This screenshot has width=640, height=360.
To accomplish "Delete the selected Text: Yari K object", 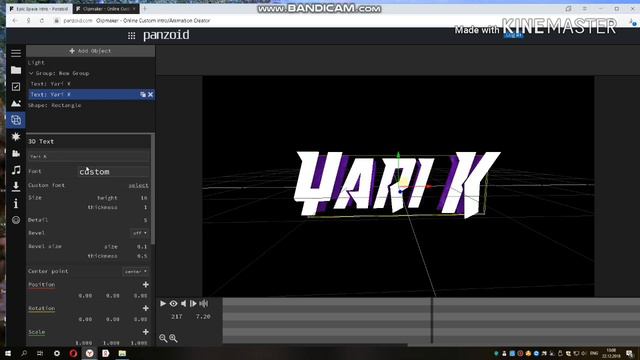I will [150, 94].
